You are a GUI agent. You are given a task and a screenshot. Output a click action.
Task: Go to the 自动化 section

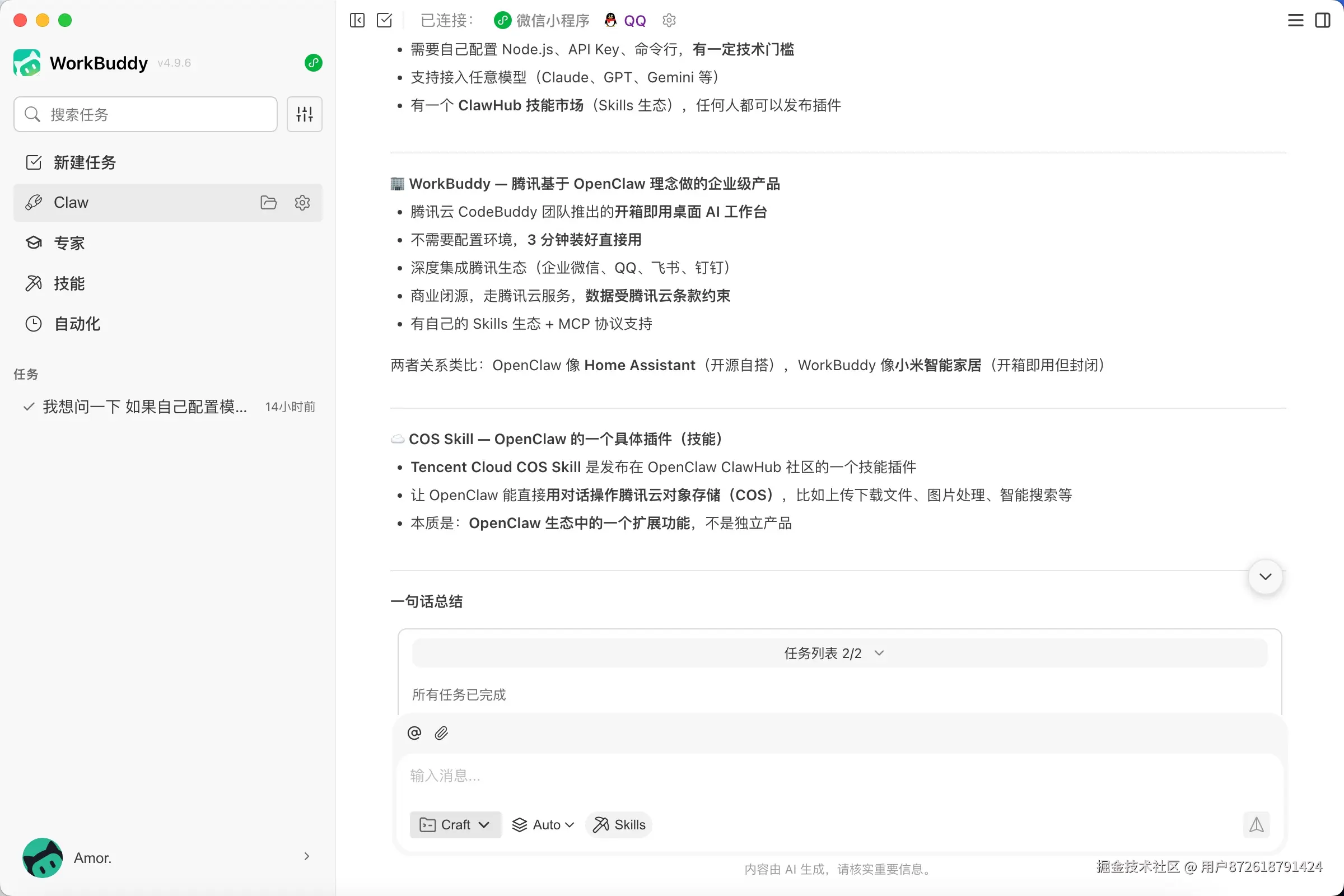pos(77,324)
